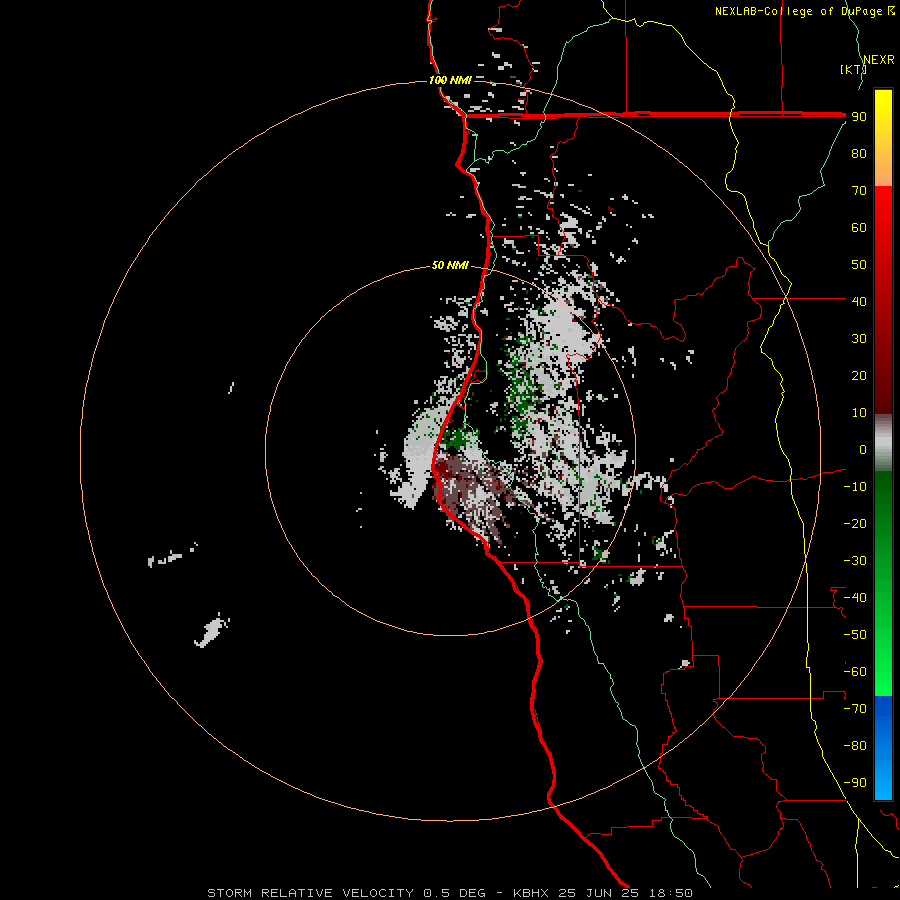Click the [KT] units label
Viewport: 900px width, 900px height.
click(853, 69)
